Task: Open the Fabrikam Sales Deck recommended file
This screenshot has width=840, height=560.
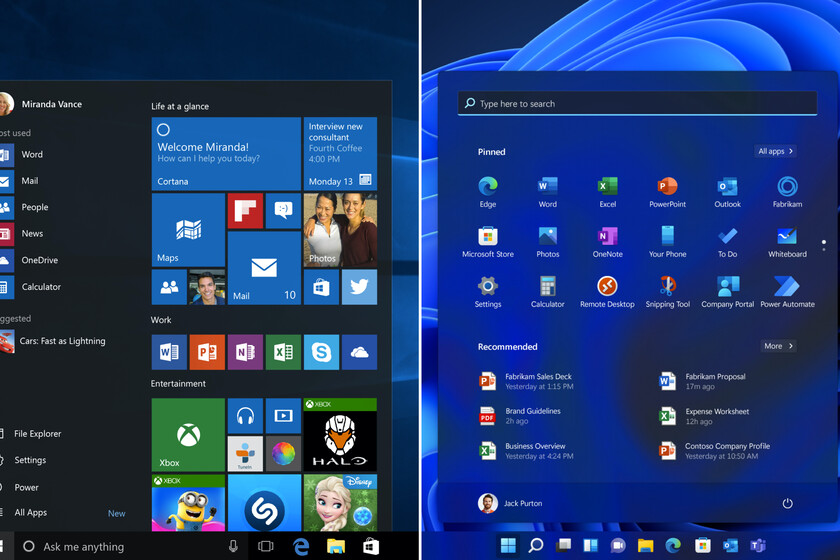Action: click(x=540, y=381)
